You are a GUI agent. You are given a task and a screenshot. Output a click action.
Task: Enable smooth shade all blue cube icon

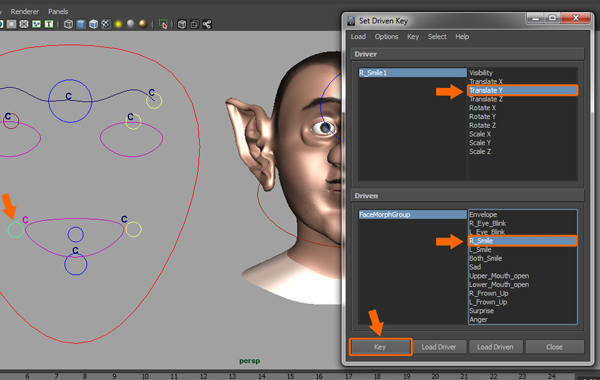81,24
